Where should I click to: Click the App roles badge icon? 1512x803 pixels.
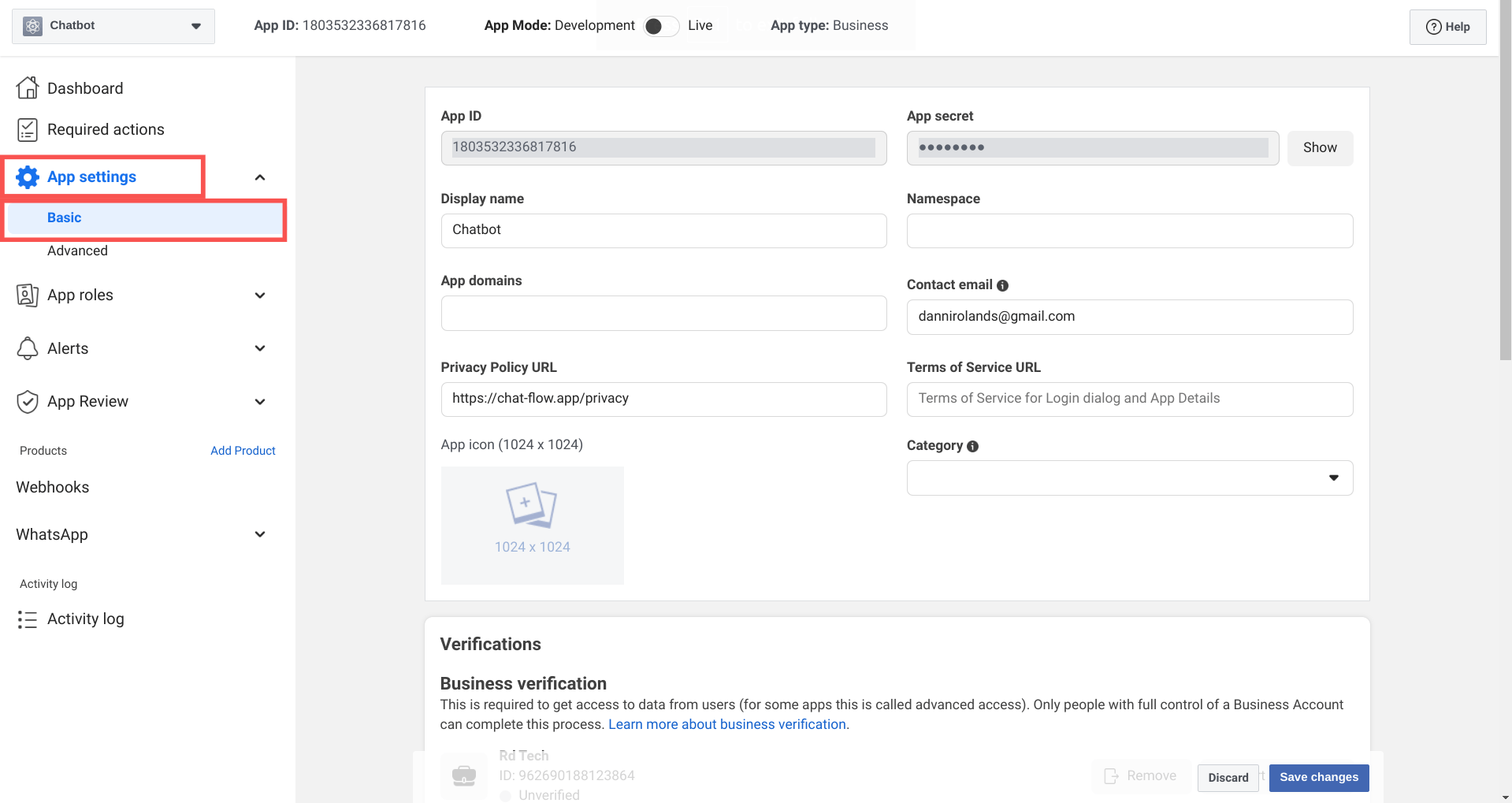[28, 296]
